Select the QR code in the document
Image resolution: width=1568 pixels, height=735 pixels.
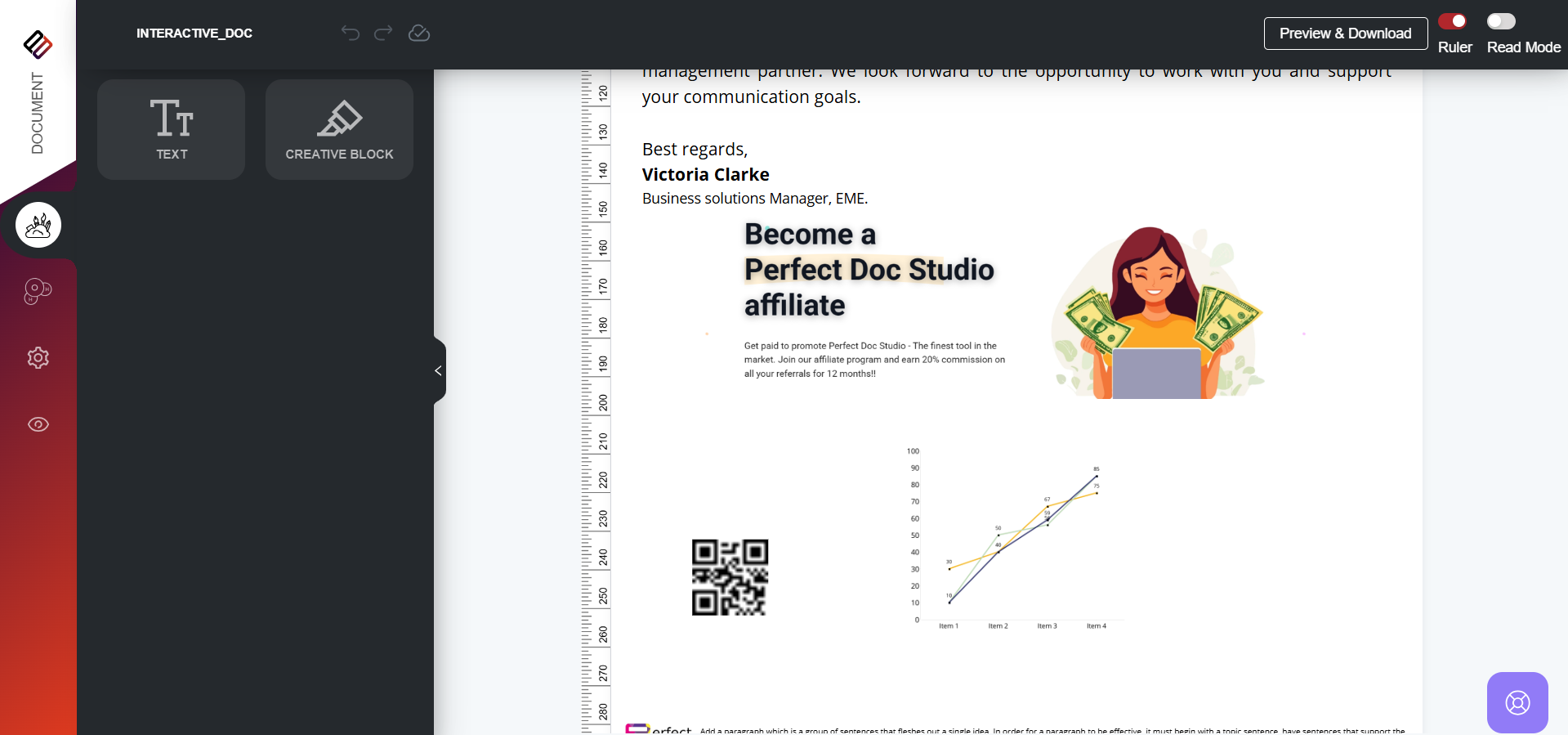pyautogui.click(x=730, y=577)
